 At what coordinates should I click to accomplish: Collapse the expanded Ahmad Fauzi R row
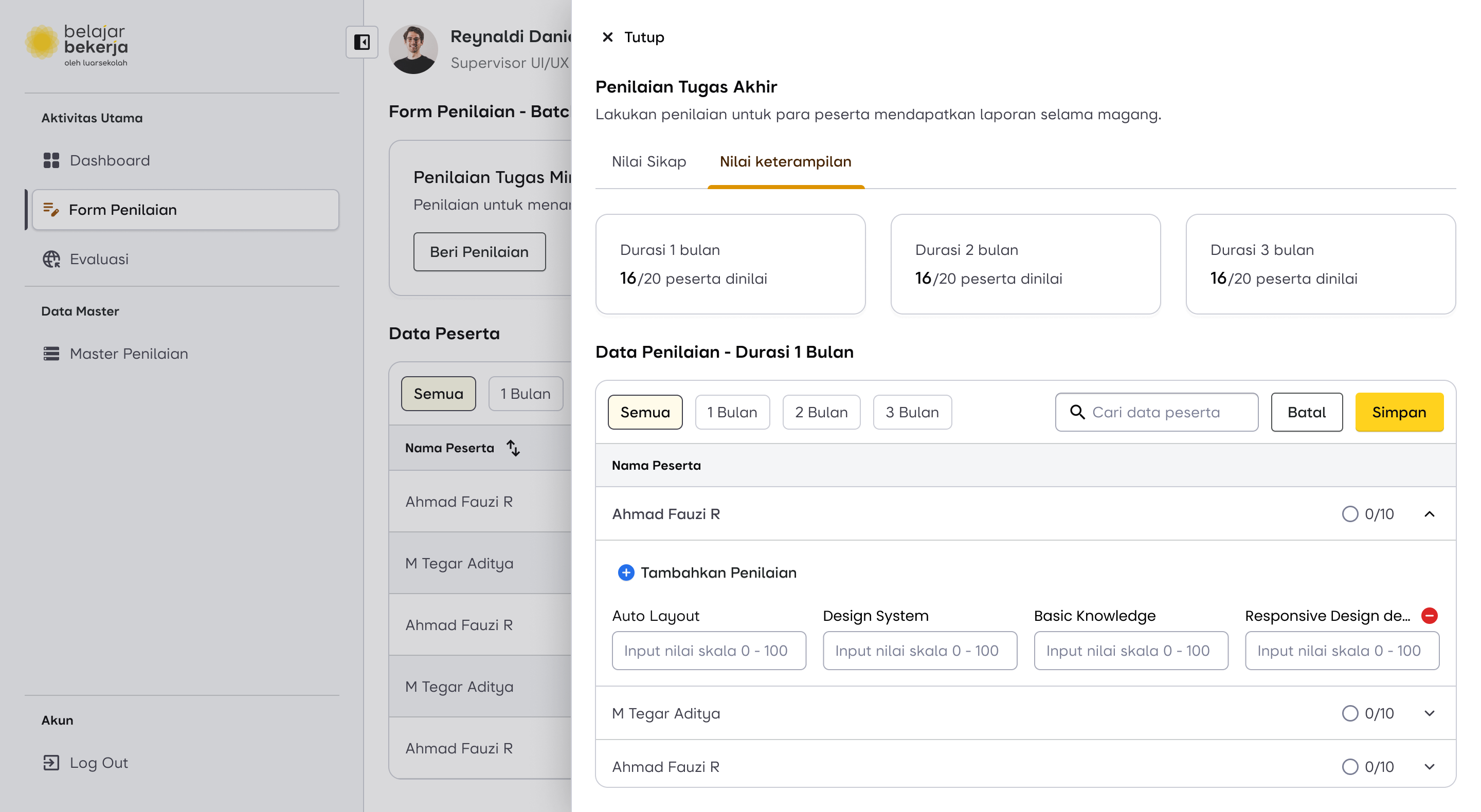pyautogui.click(x=1429, y=514)
